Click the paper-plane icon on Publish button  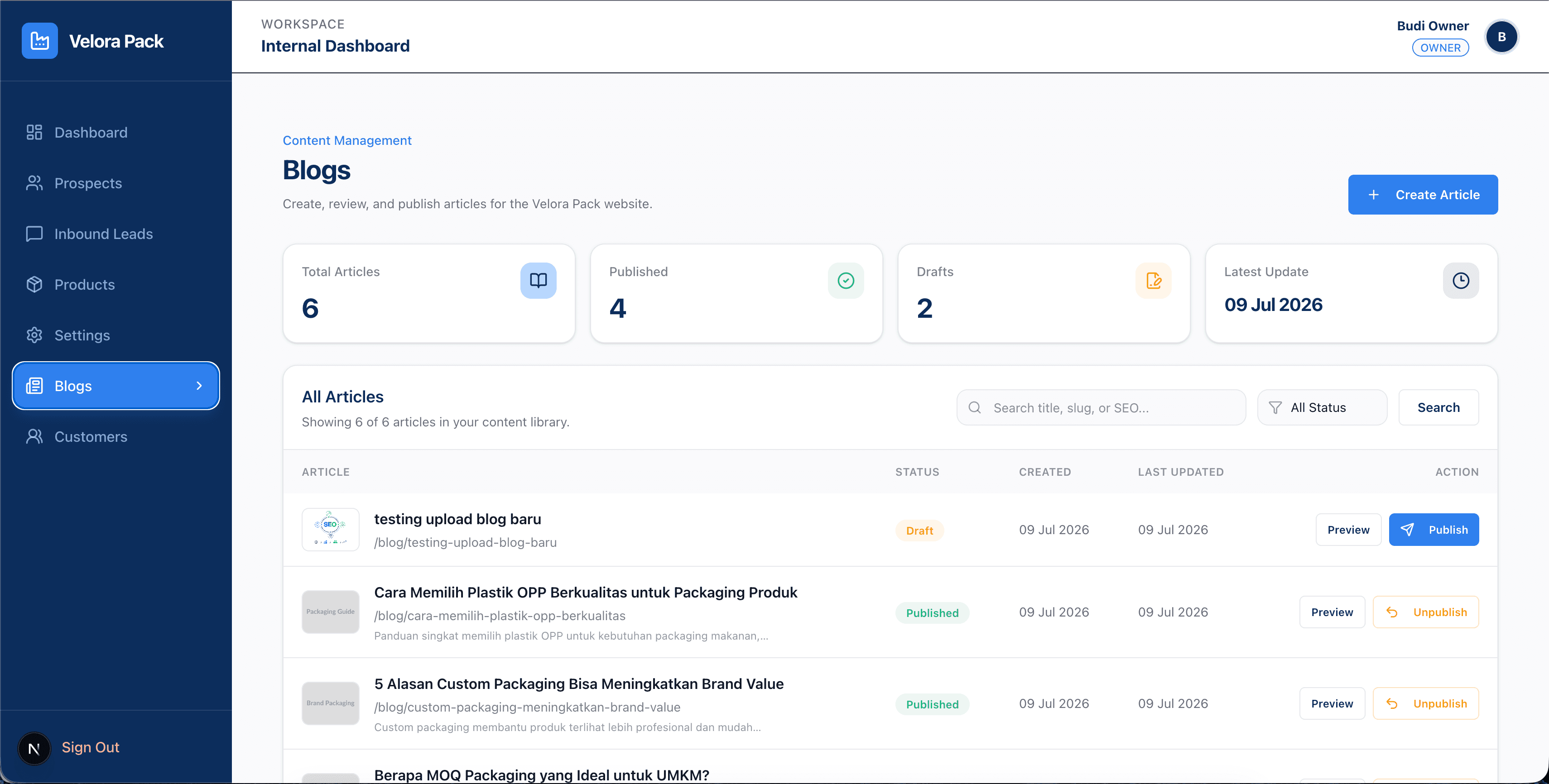1407,529
